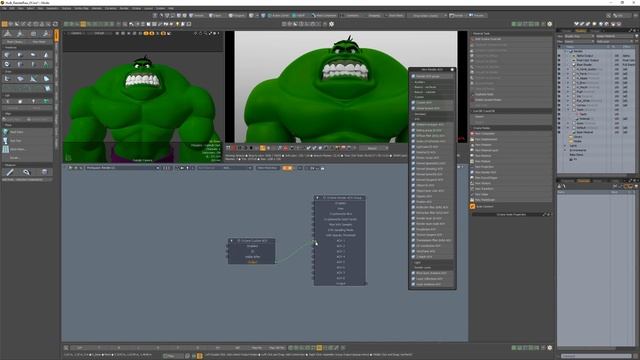Open the schematic Workspace dropdown
Screen dimensions: 640x360
click(122, 168)
